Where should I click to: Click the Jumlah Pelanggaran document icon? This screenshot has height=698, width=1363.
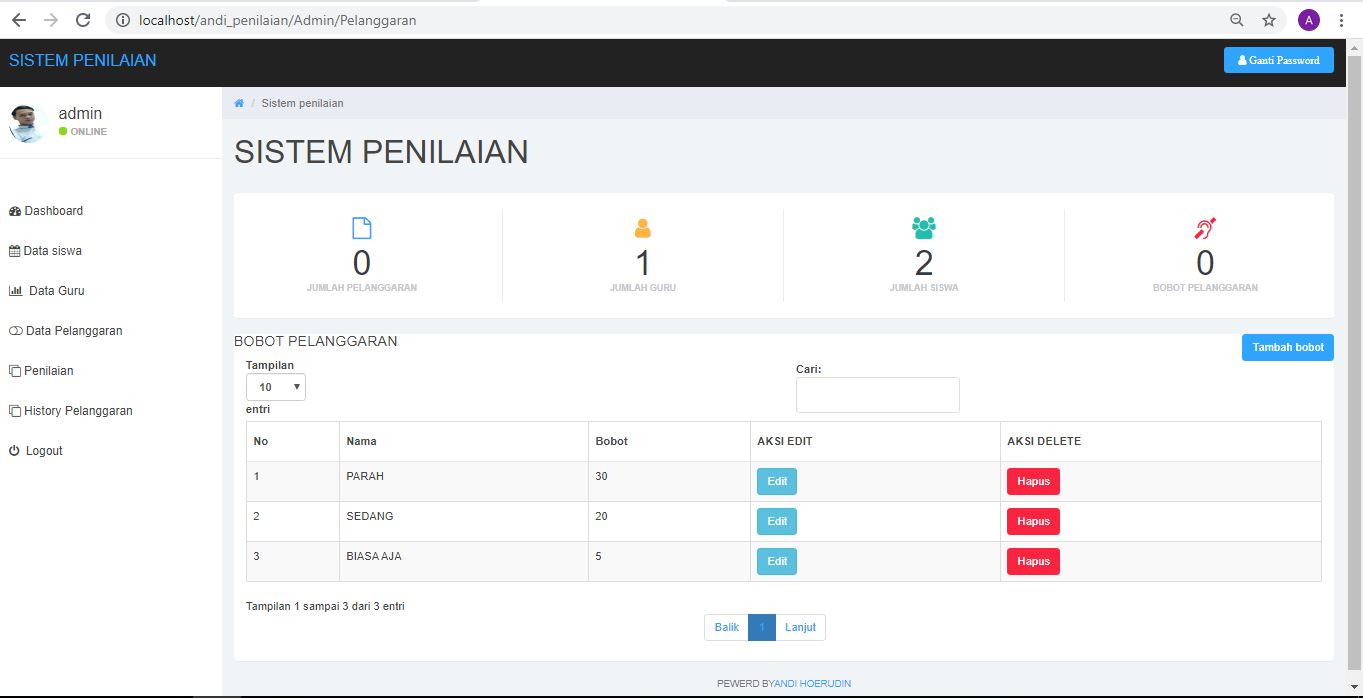coord(362,228)
